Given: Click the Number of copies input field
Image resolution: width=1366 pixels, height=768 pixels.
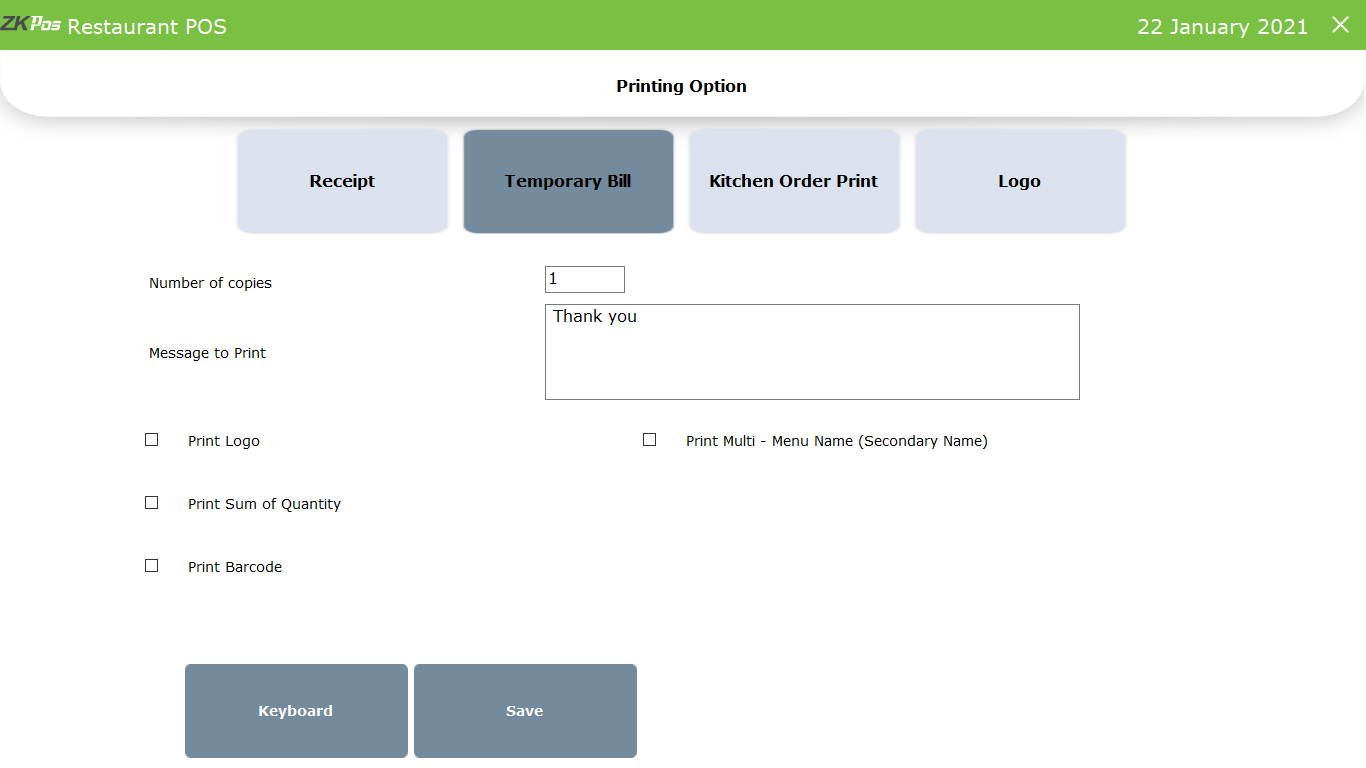Looking at the screenshot, I should (x=585, y=279).
